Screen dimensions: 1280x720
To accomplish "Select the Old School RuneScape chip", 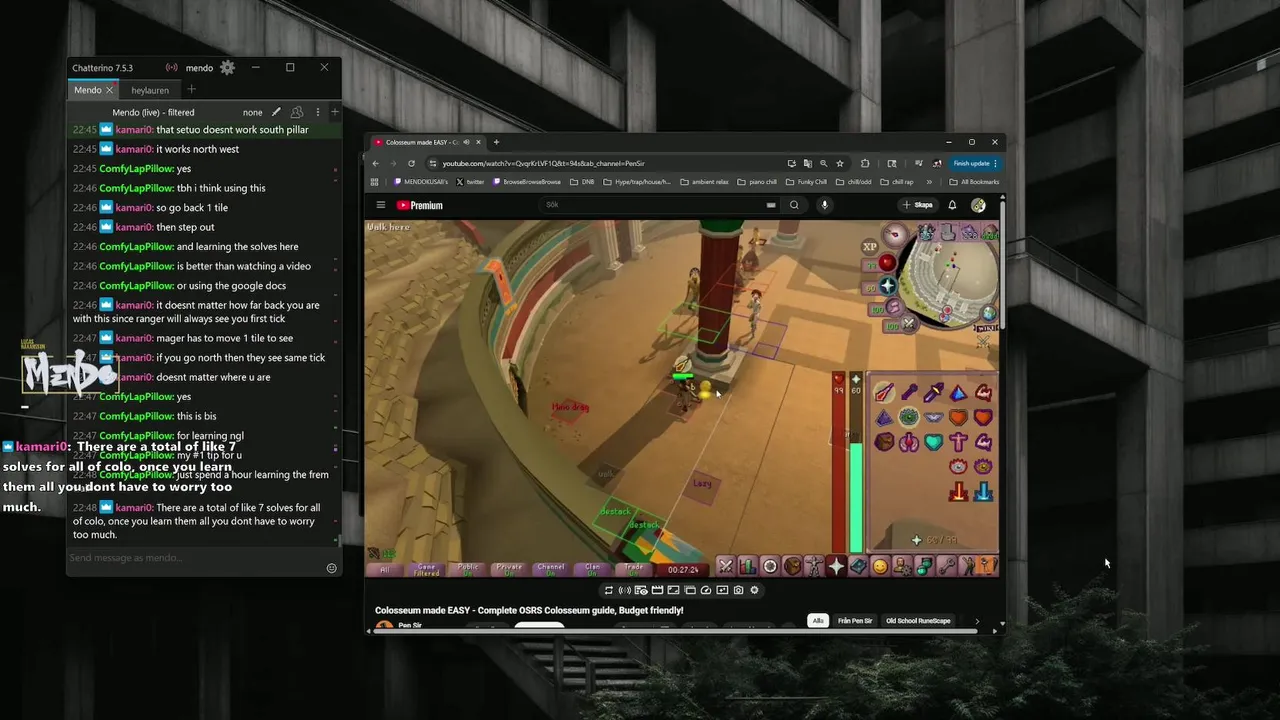I will 918,621.
